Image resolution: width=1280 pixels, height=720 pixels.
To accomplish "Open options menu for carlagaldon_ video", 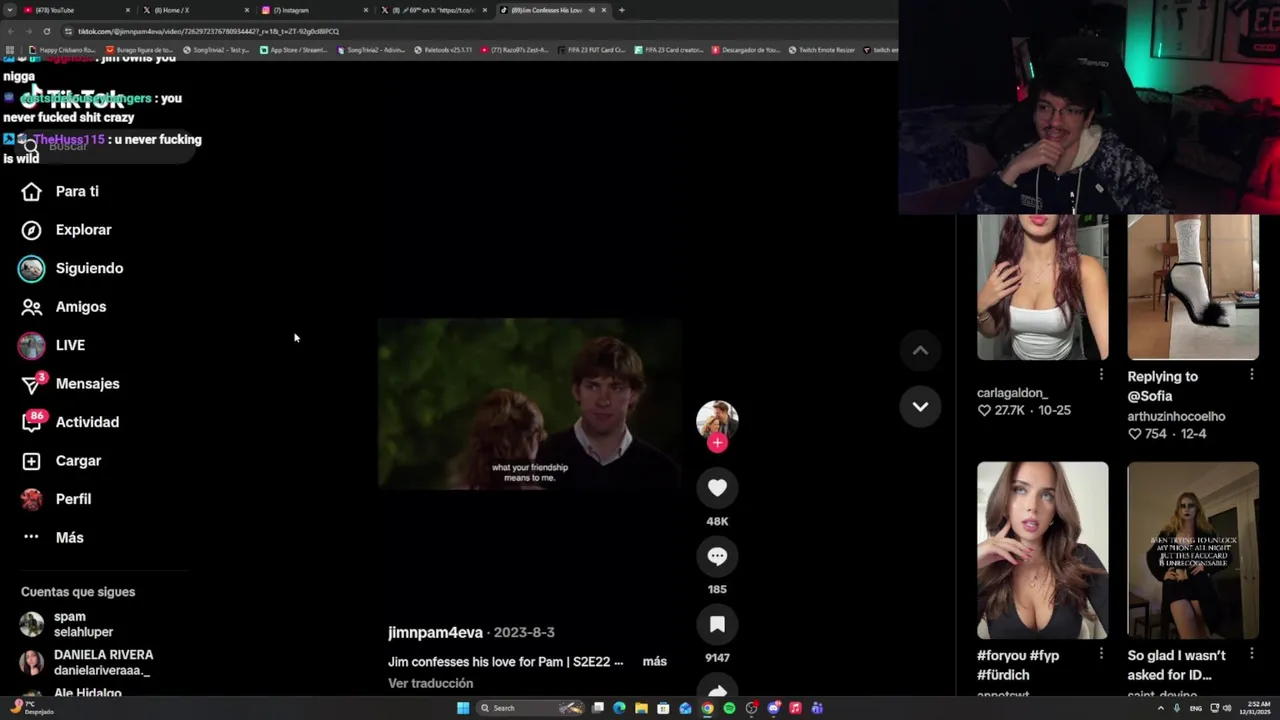I will (1101, 374).
